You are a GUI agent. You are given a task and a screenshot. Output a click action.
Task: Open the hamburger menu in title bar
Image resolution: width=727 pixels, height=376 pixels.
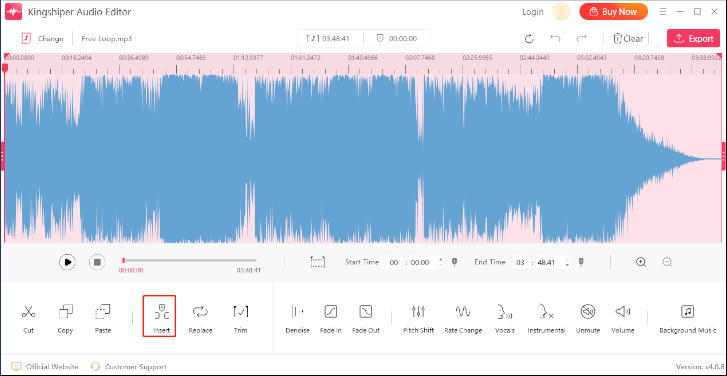coord(663,12)
